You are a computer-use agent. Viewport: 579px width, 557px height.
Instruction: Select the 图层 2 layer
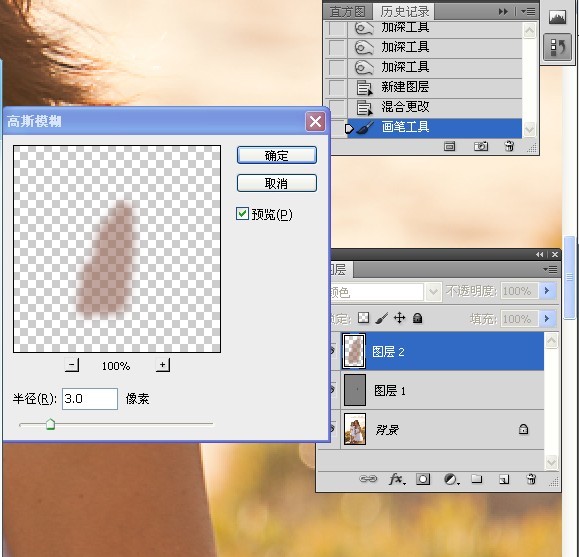coord(442,351)
